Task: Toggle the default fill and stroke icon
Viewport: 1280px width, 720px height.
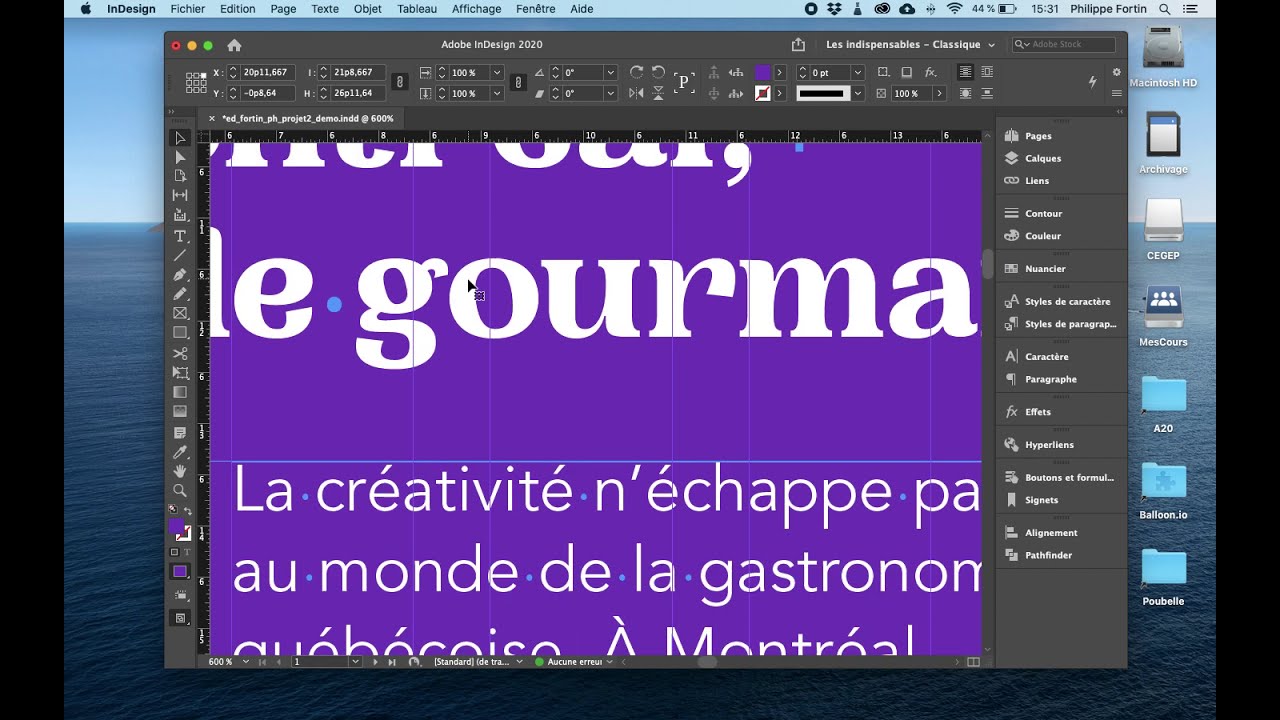Action: click(172, 510)
